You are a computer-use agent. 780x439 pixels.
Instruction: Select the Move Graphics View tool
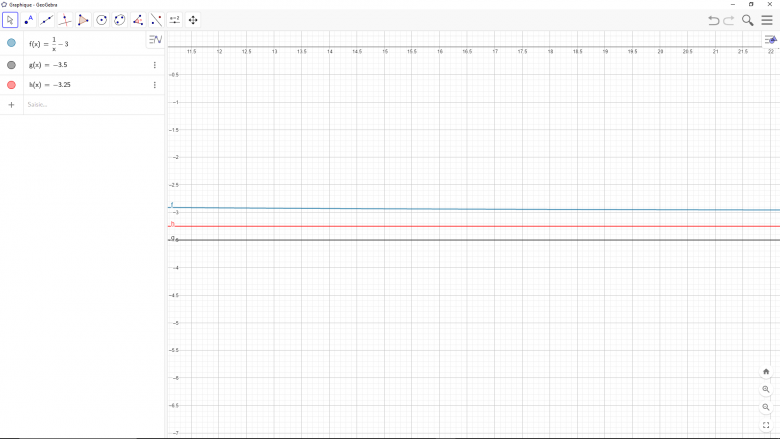193,20
